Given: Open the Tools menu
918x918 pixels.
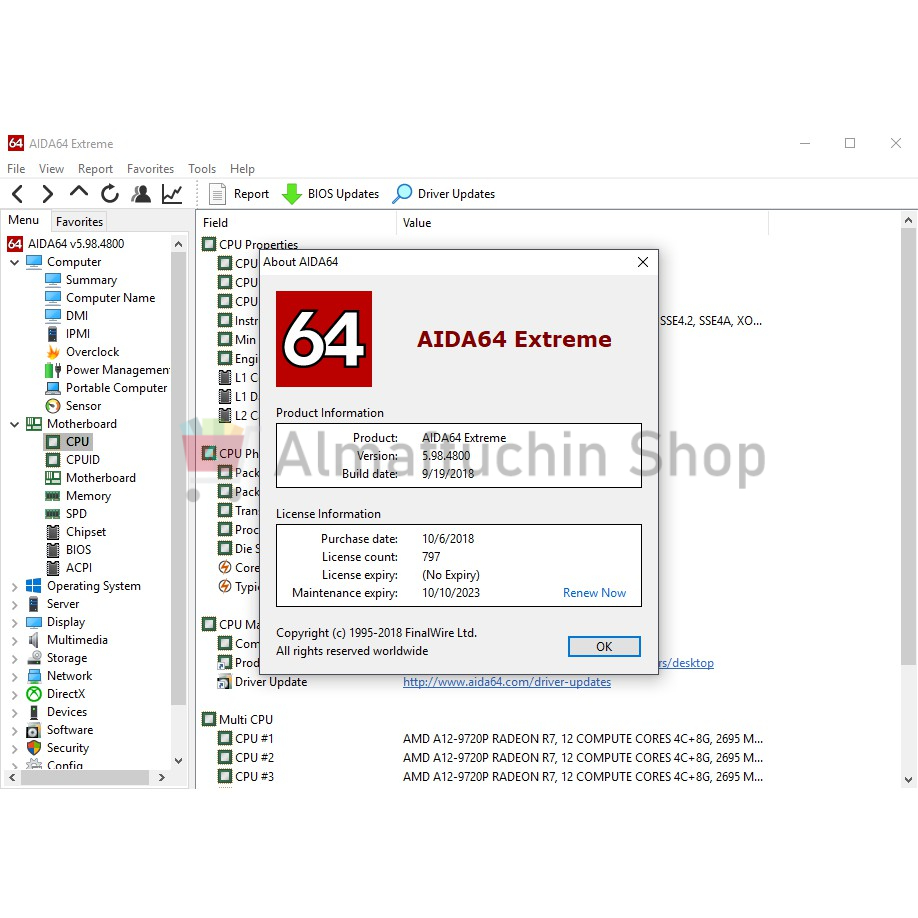Looking at the screenshot, I should (202, 169).
